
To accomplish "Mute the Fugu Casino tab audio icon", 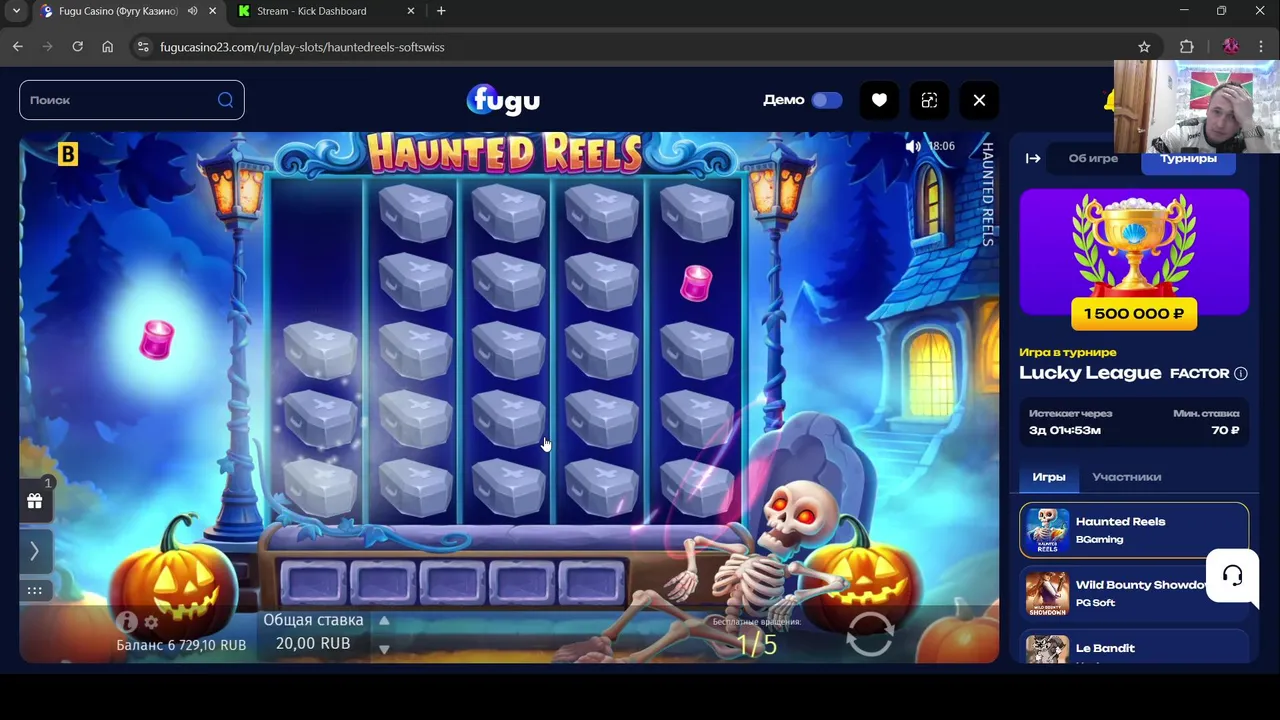I will pyautogui.click(x=192, y=11).
